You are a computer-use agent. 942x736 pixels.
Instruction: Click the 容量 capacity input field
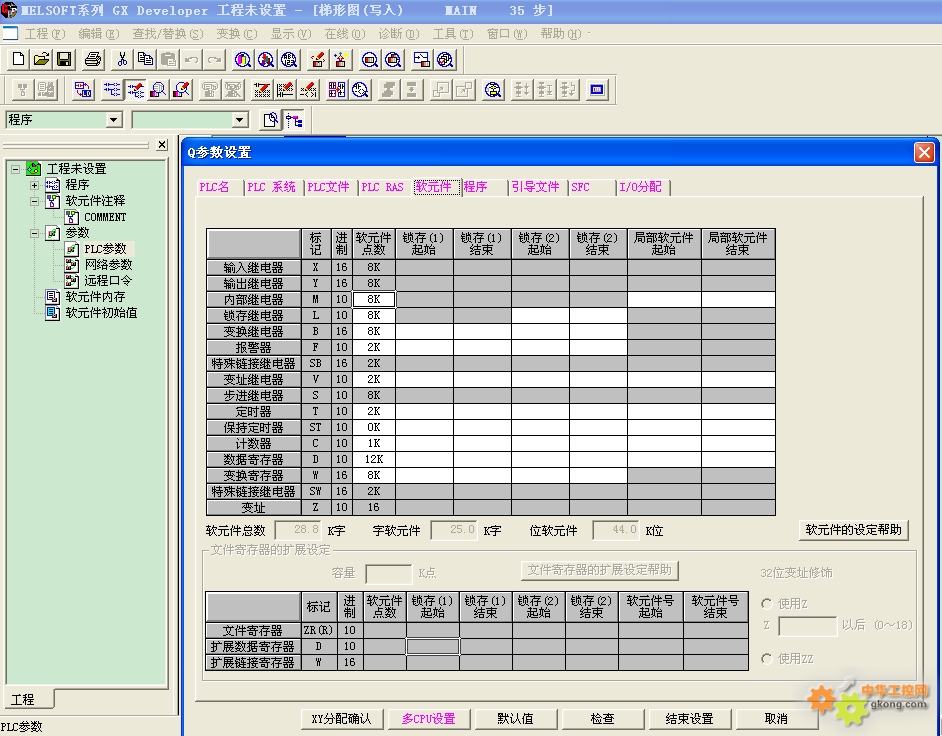[389, 573]
